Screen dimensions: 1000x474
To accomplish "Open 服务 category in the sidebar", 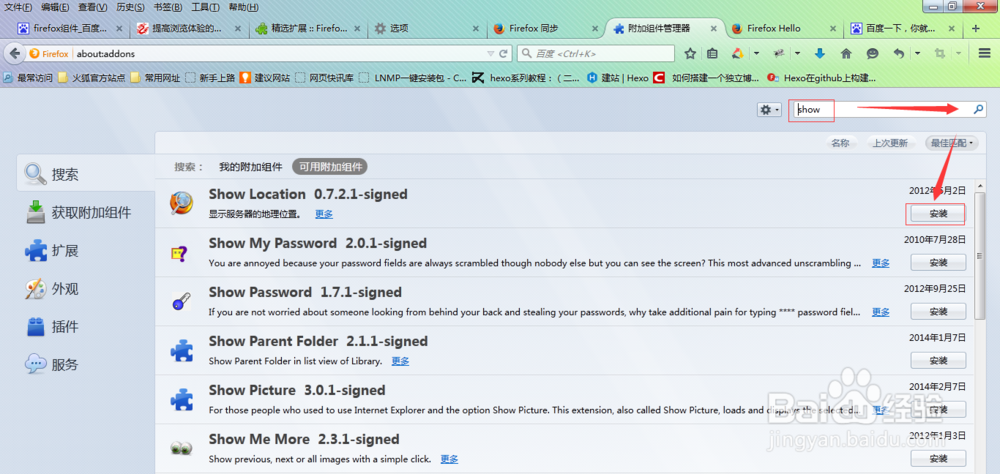I will tap(85, 365).
